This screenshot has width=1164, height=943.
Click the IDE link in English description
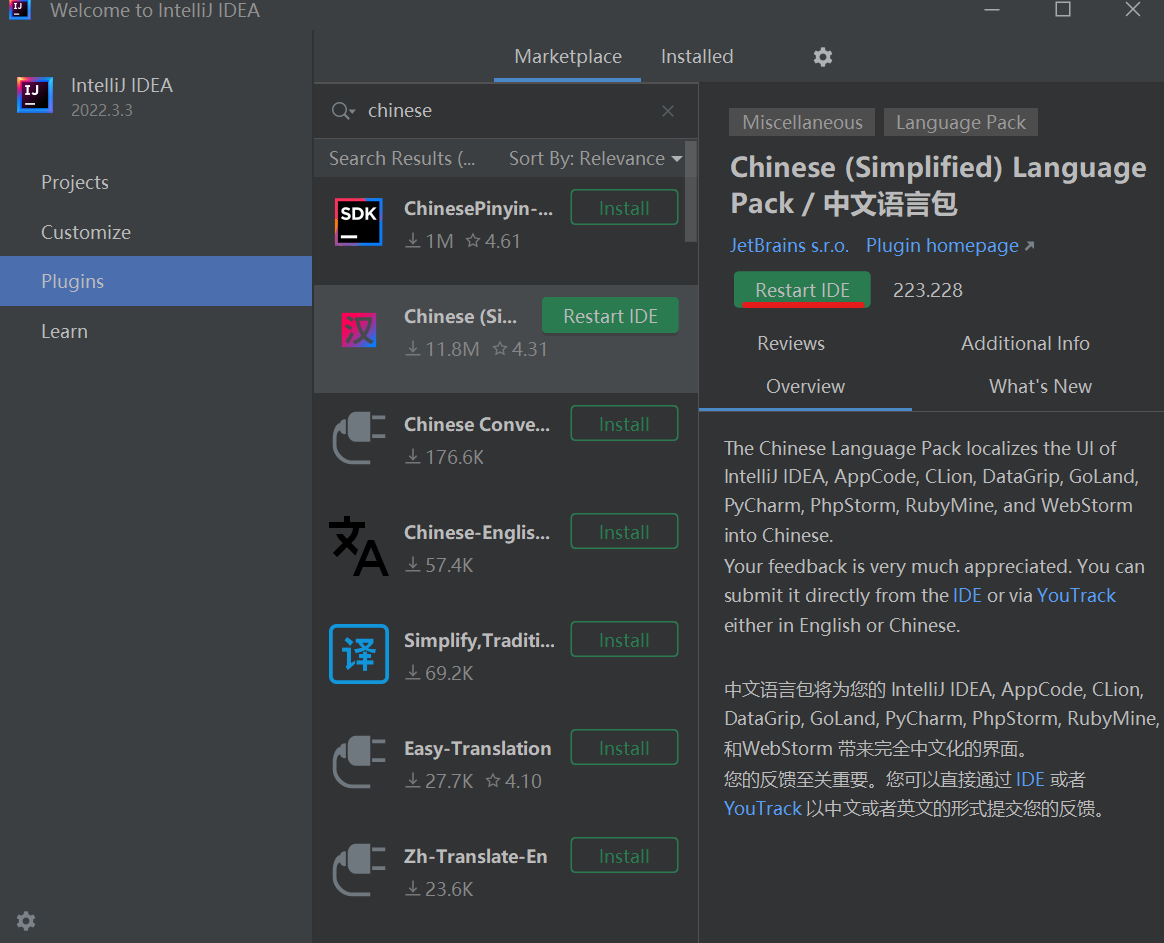967,596
